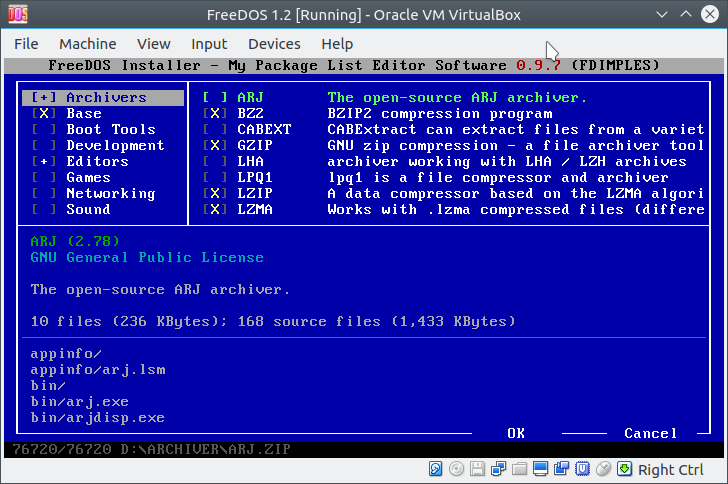Select the Archivers category
This screenshot has width=728, height=484.
pyautogui.click(x=106, y=97)
